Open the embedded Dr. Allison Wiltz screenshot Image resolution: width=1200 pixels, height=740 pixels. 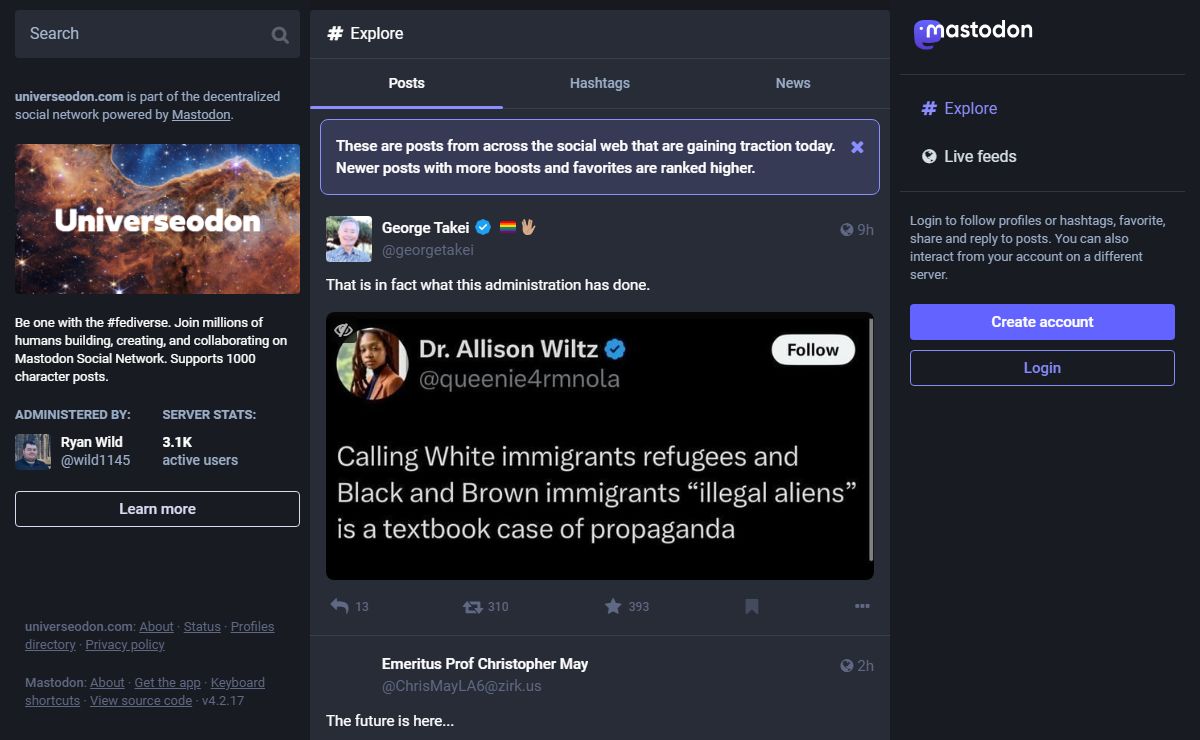tap(600, 446)
